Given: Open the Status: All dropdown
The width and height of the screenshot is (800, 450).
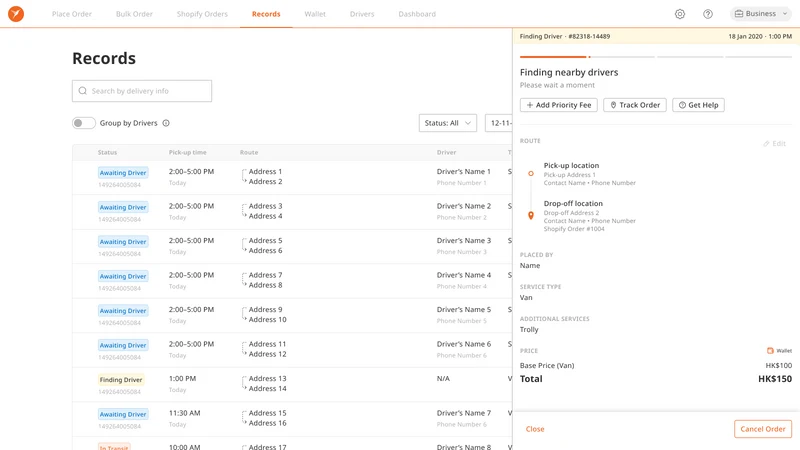Looking at the screenshot, I should [x=447, y=123].
